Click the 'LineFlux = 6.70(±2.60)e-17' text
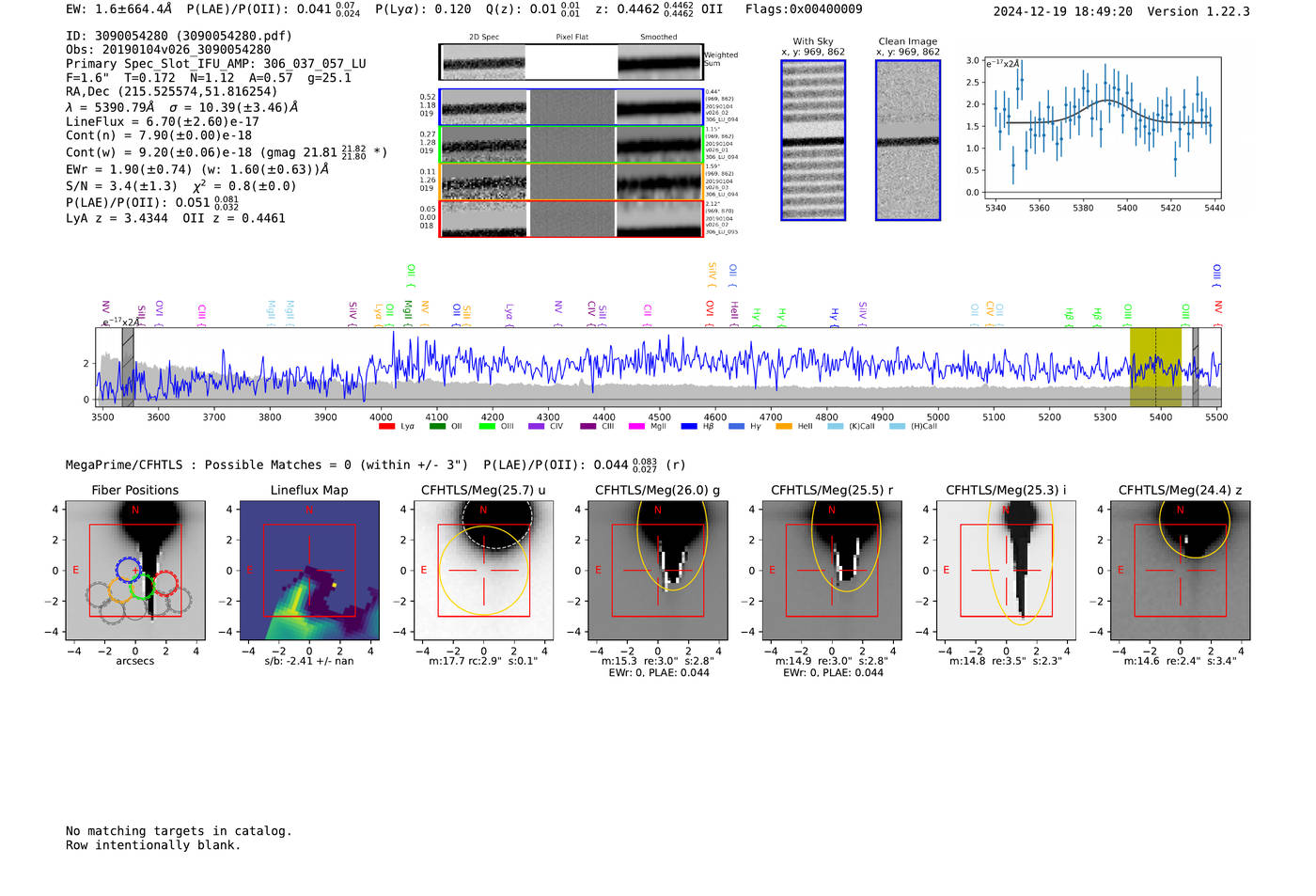 [163, 121]
